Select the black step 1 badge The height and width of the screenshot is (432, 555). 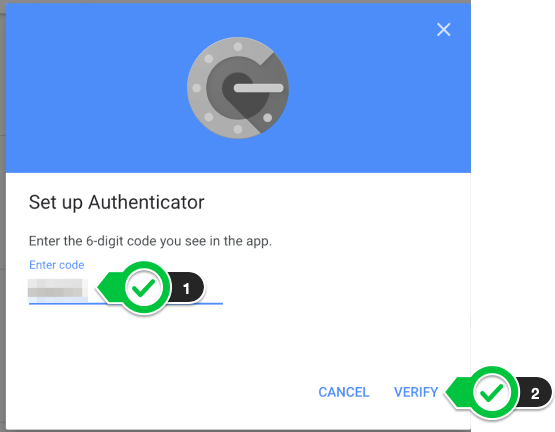click(187, 288)
